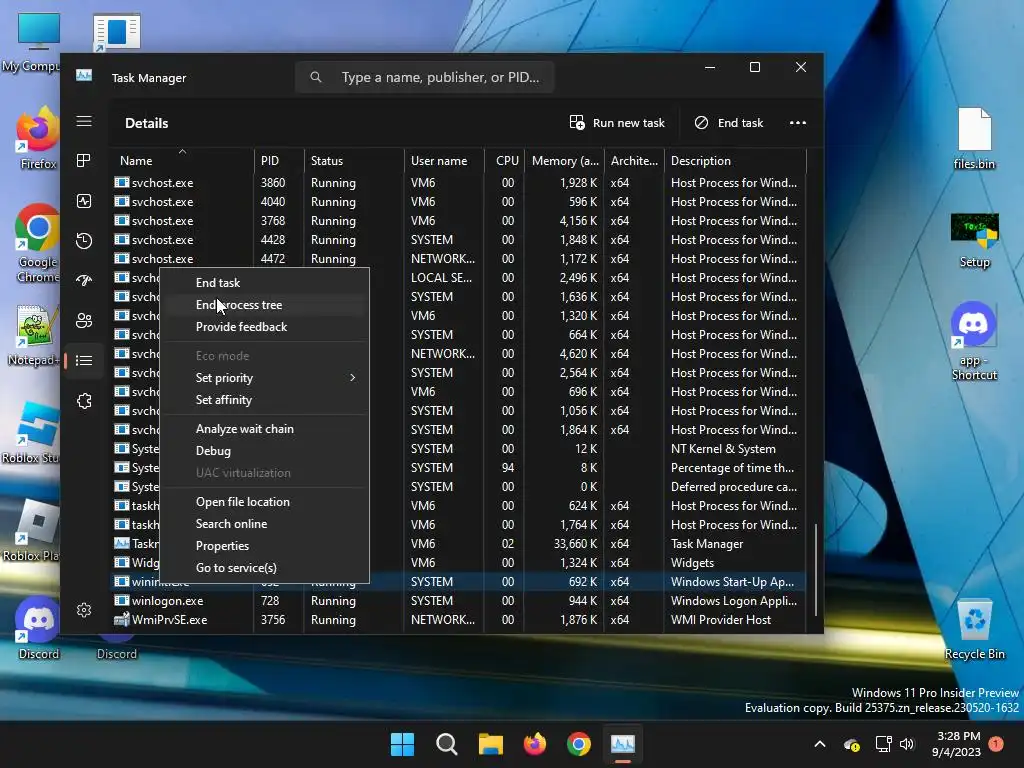Sort by PID column header
1024x768 pixels.
click(x=279, y=161)
